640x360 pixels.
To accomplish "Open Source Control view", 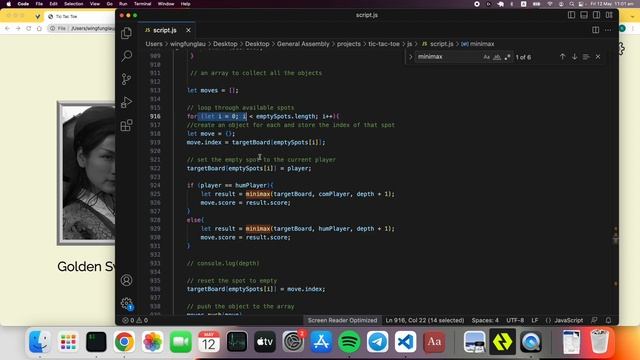I will click(127, 79).
